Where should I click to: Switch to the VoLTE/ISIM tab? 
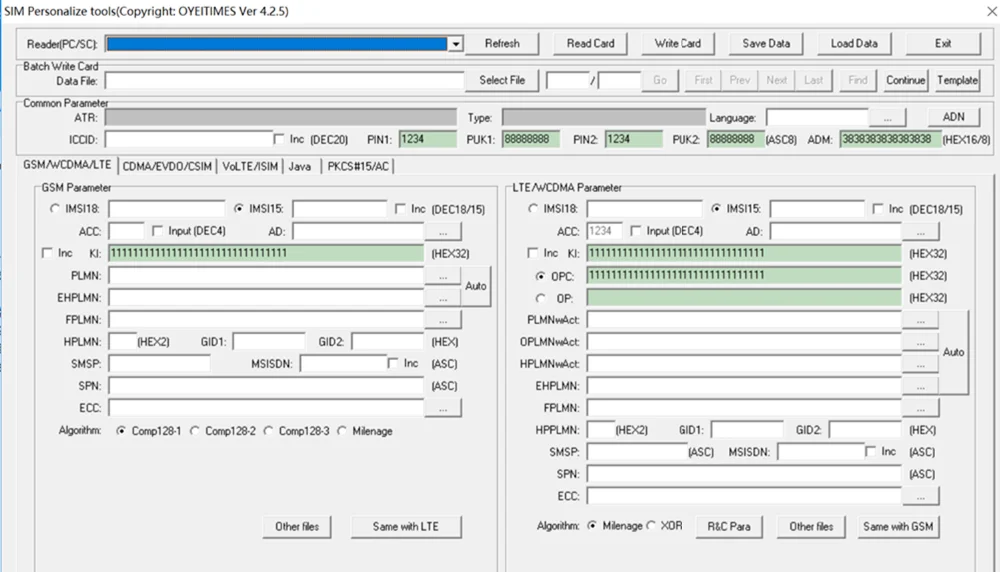click(x=250, y=166)
